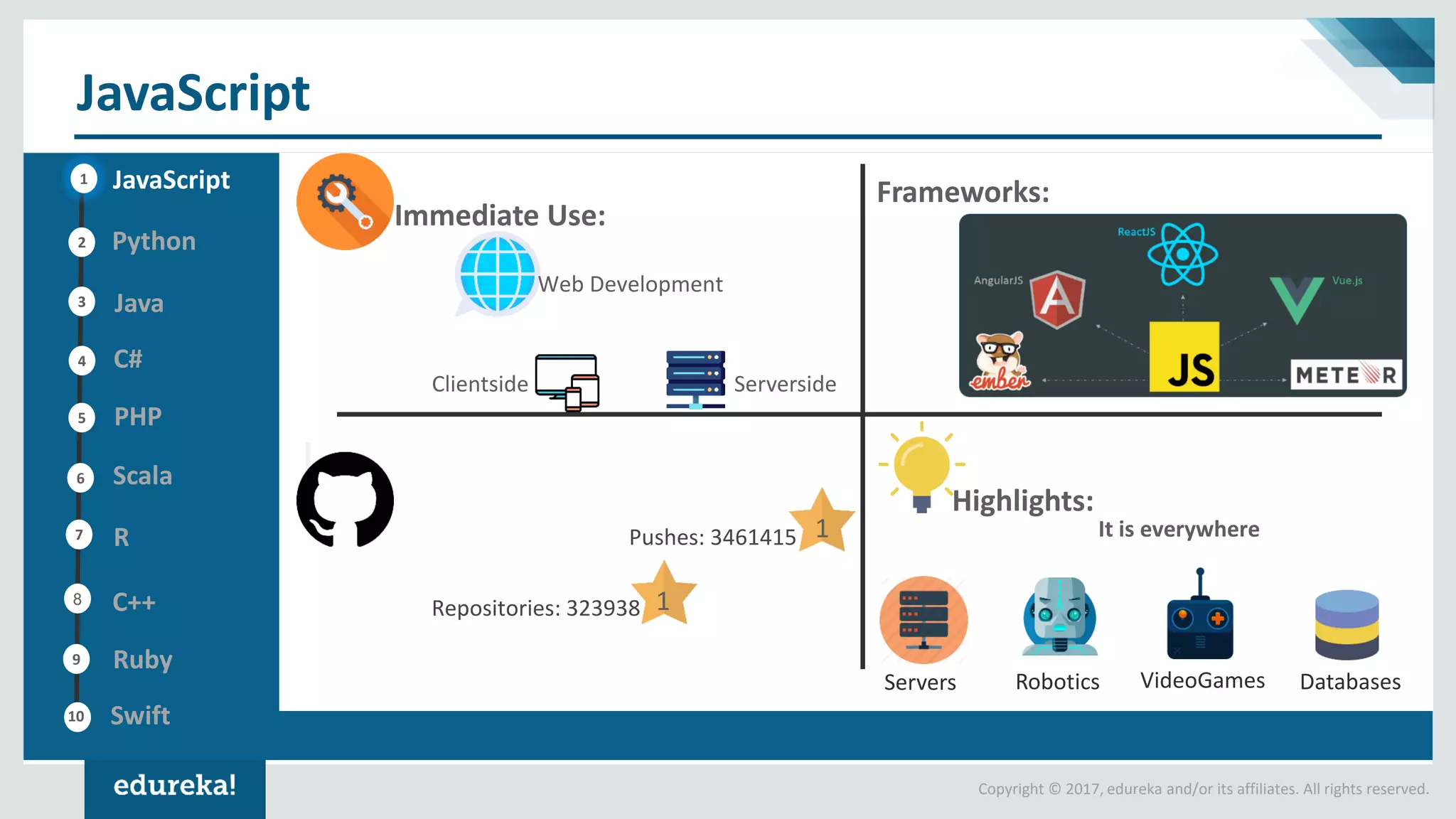Click the 'VideoGames' label
1456x819 pixels.
(x=1203, y=681)
